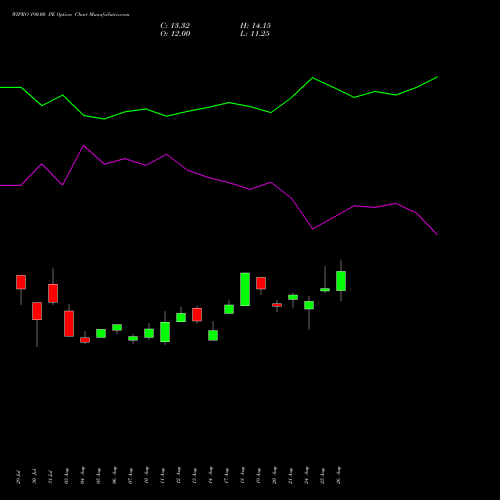500x500 pixels.
Task: Click the green candle above 06 Aug
Action: [x=117, y=327]
